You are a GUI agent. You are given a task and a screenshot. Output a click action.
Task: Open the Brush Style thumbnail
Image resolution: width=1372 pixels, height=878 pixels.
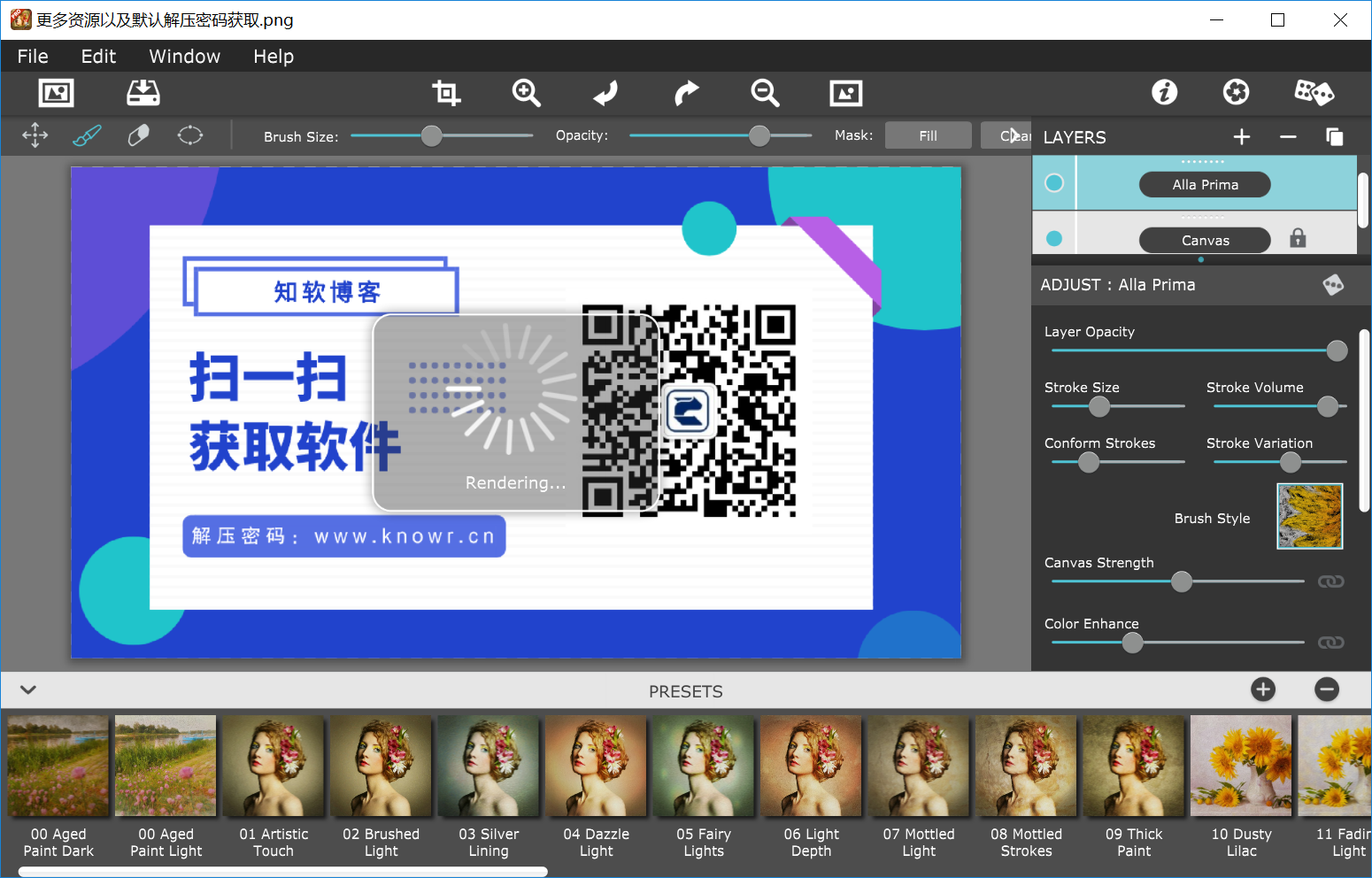click(1310, 516)
